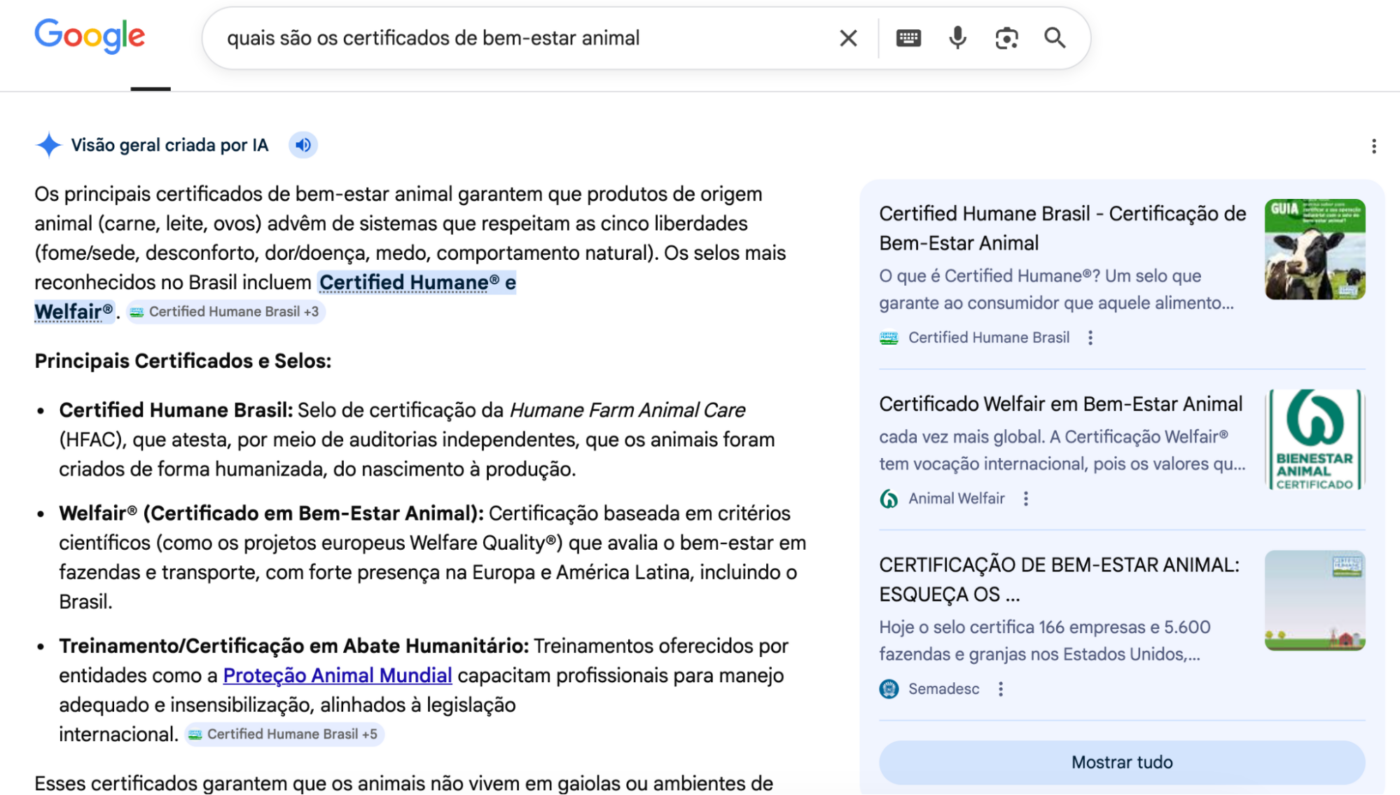The image size is (1400, 795).
Task: Click the Mostrar tudo button
Action: (1121, 762)
